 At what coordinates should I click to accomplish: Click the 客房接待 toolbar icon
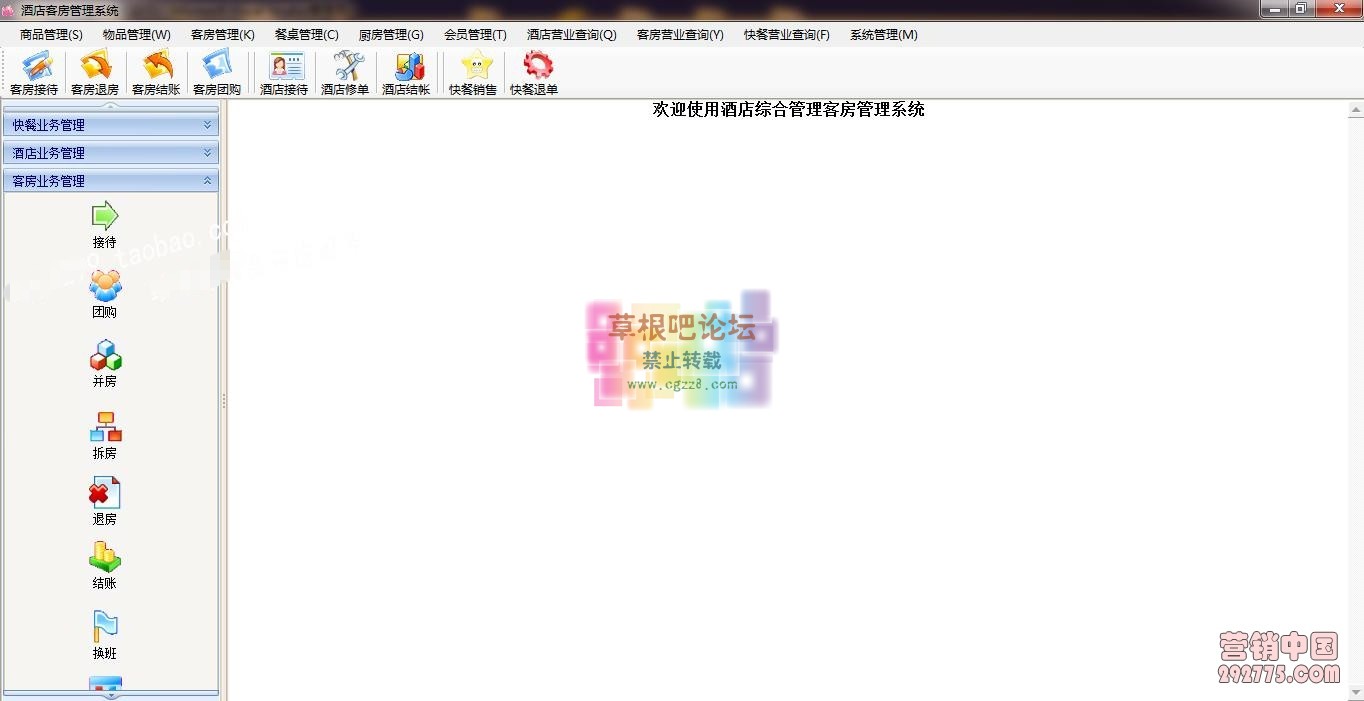tap(35, 73)
